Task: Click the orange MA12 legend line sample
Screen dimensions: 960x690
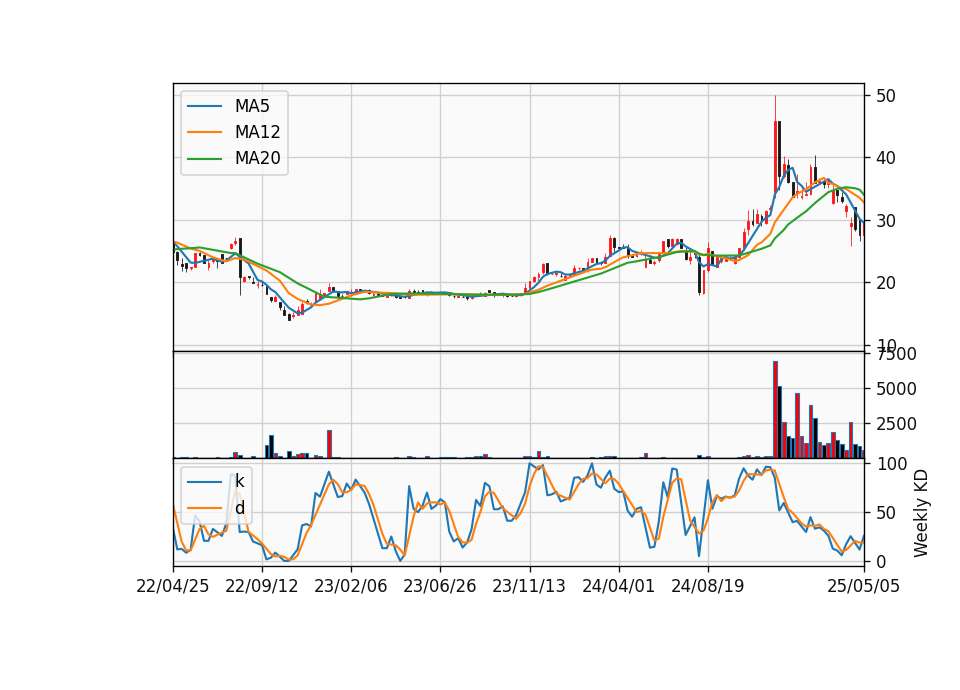Action: pos(204,132)
